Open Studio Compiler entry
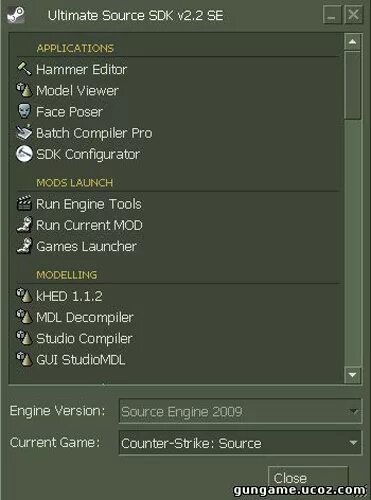Image resolution: width=371 pixels, height=500 pixels. click(84, 339)
